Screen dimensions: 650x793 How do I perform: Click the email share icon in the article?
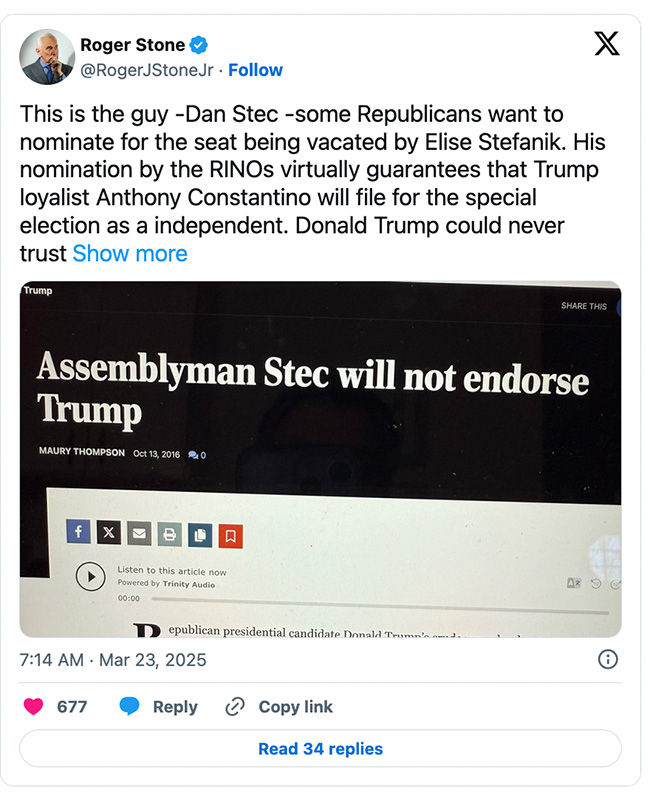coord(139,535)
